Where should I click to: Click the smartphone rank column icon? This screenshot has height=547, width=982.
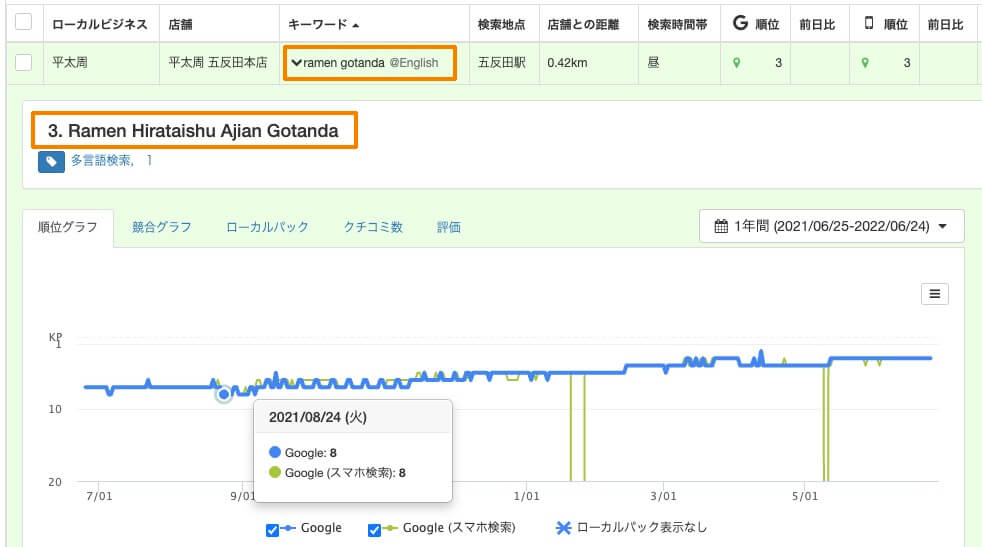869,23
